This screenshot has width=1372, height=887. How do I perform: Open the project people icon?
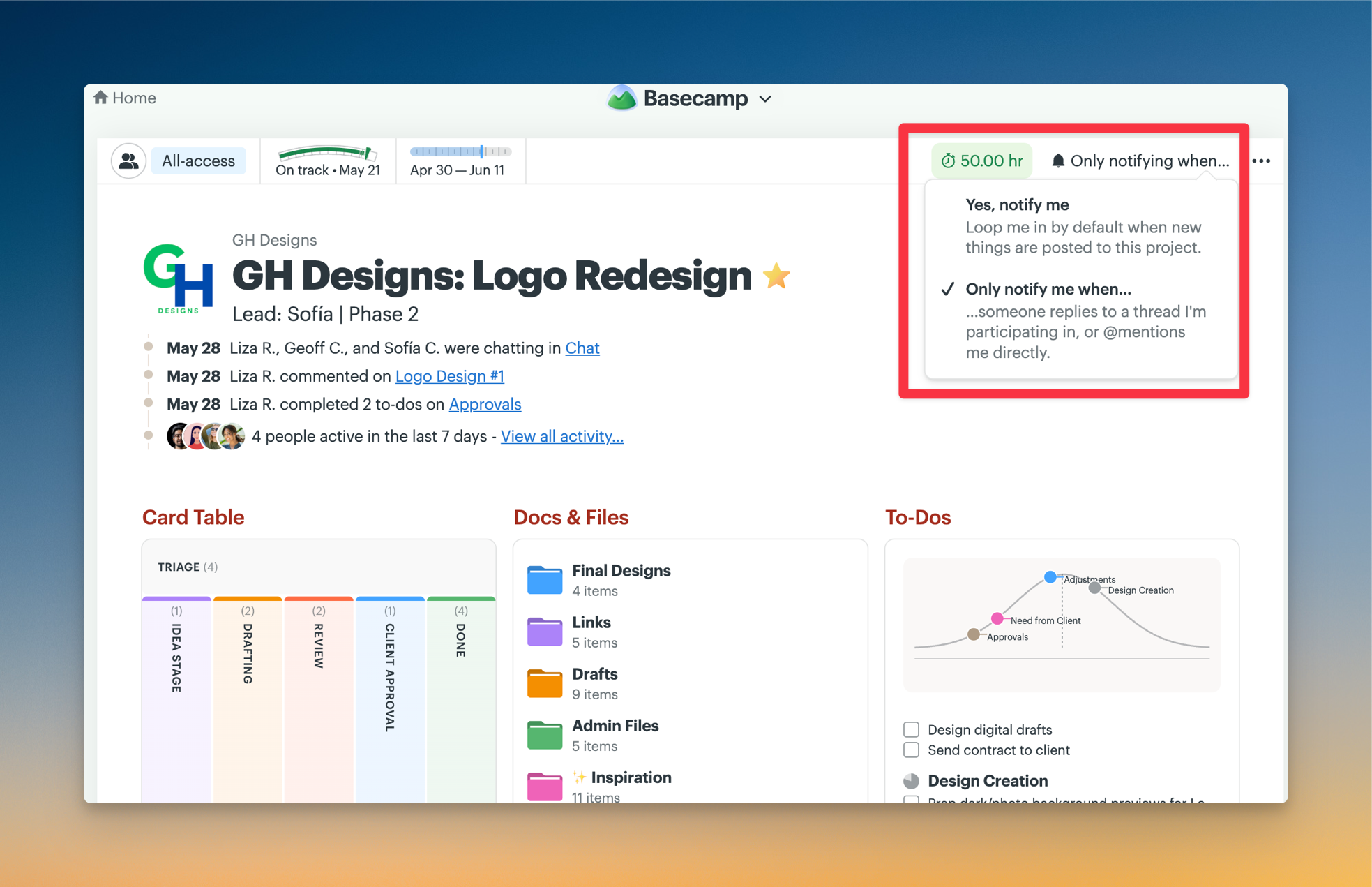pyautogui.click(x=128, y=161)
